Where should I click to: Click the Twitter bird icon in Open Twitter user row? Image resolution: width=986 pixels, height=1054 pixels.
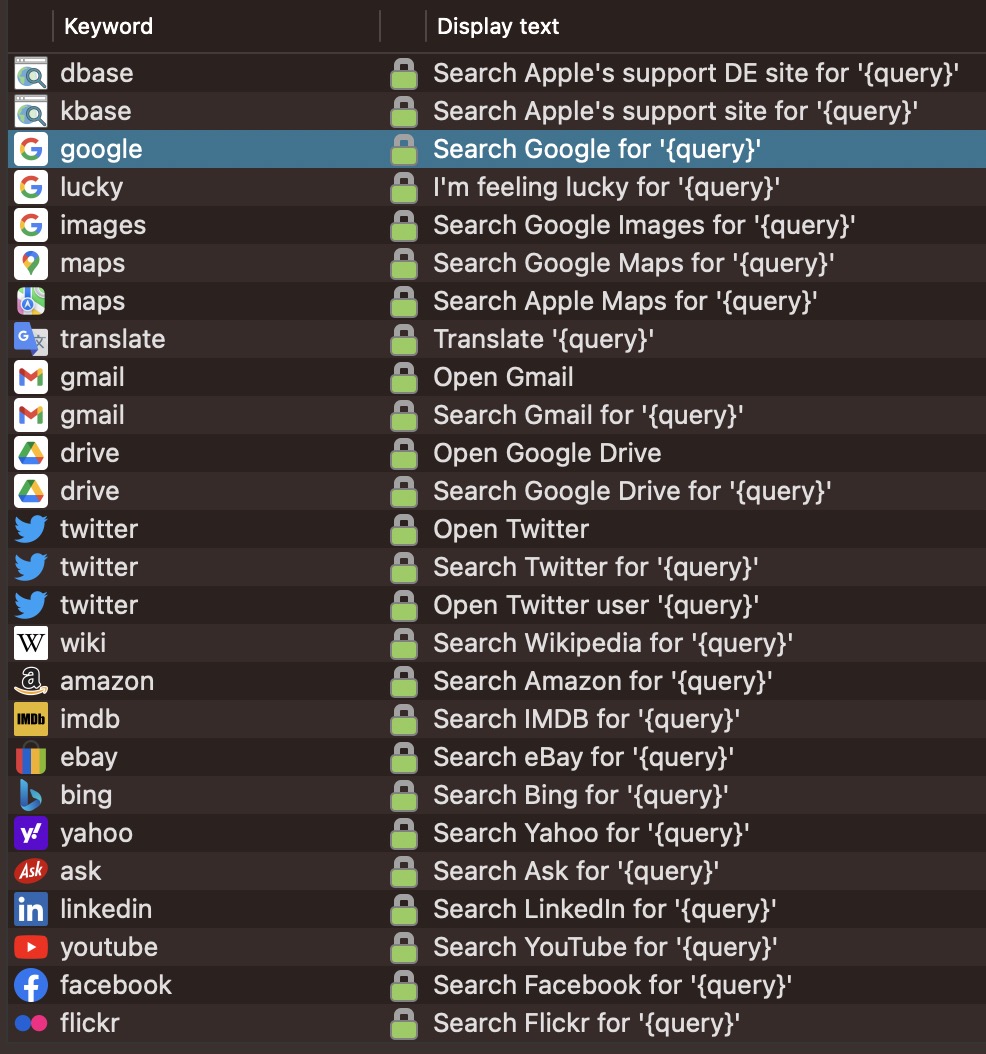pyautogui.click(x=31, y=605)
